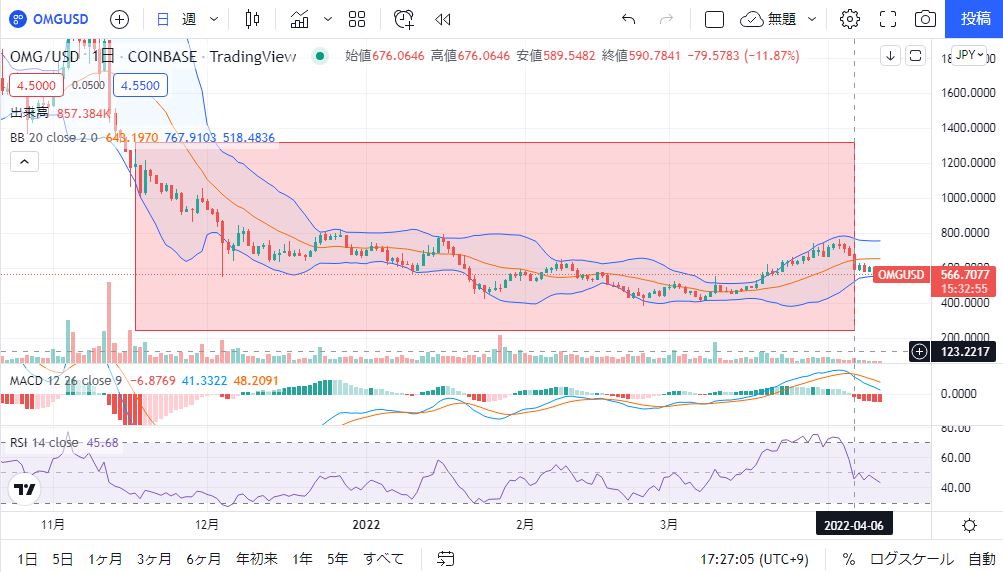Toggle ログスケール (log scale) option
Screen dimensions: 1003x572
pyautogui.click(x=905, y=559)
